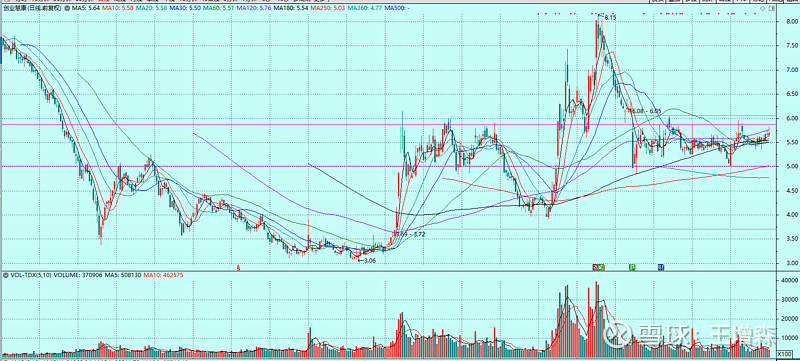Select the red MA10: 5.58 indicator label
Viewport: 800px width, 361px height.
(117, 8)
